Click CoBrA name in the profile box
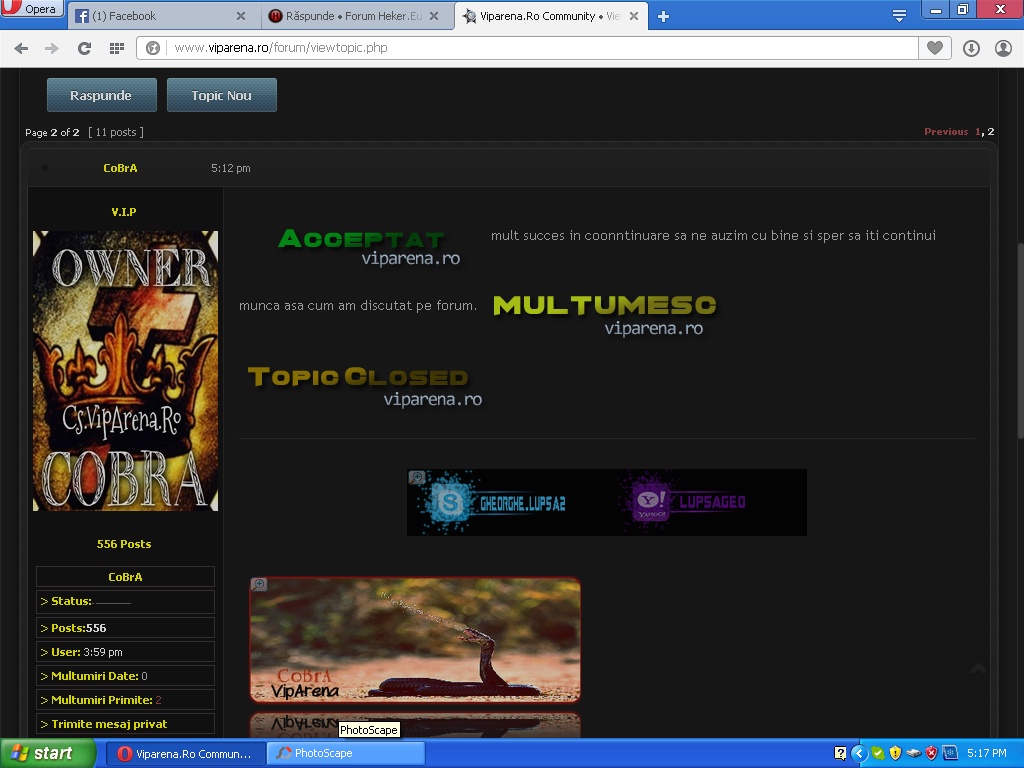 pyautogui.click(x=125, y=577)
